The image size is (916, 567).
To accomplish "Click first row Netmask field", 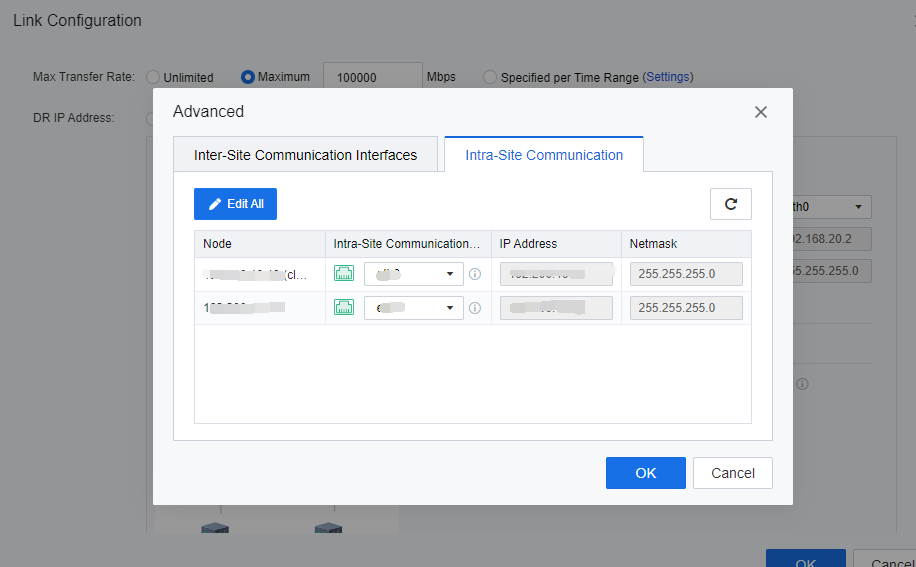I will tap(686, 274).
